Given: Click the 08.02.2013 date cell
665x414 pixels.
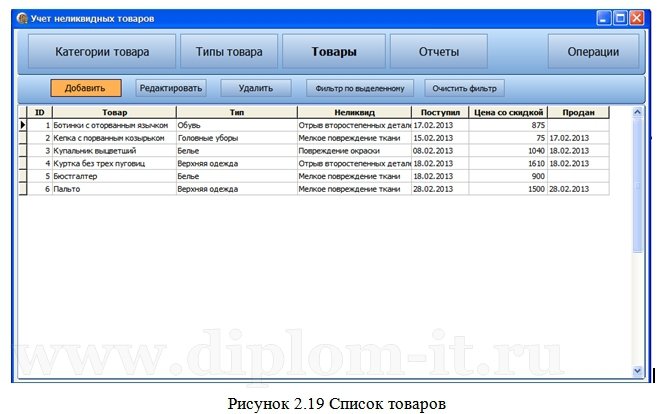Looking at the screenshot, I should coord(440,151).
